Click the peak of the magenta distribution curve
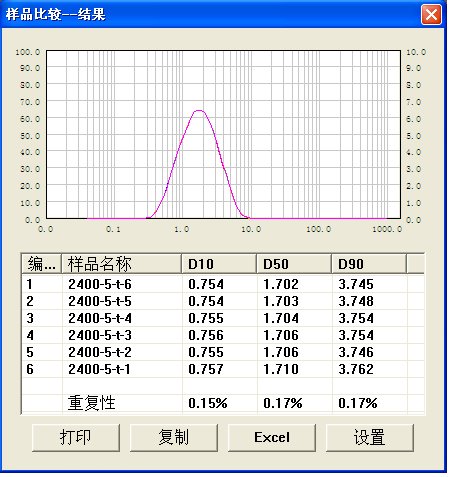 click(199, 110)
